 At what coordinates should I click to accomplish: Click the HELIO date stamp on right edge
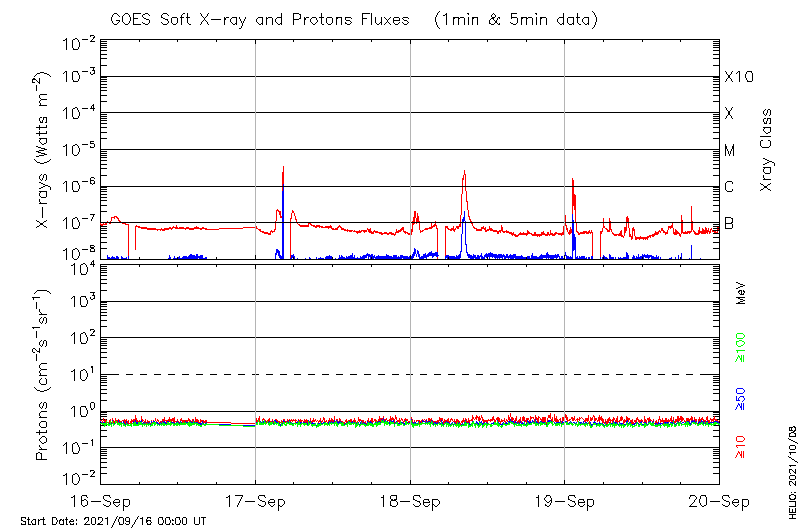coord(791,479)
